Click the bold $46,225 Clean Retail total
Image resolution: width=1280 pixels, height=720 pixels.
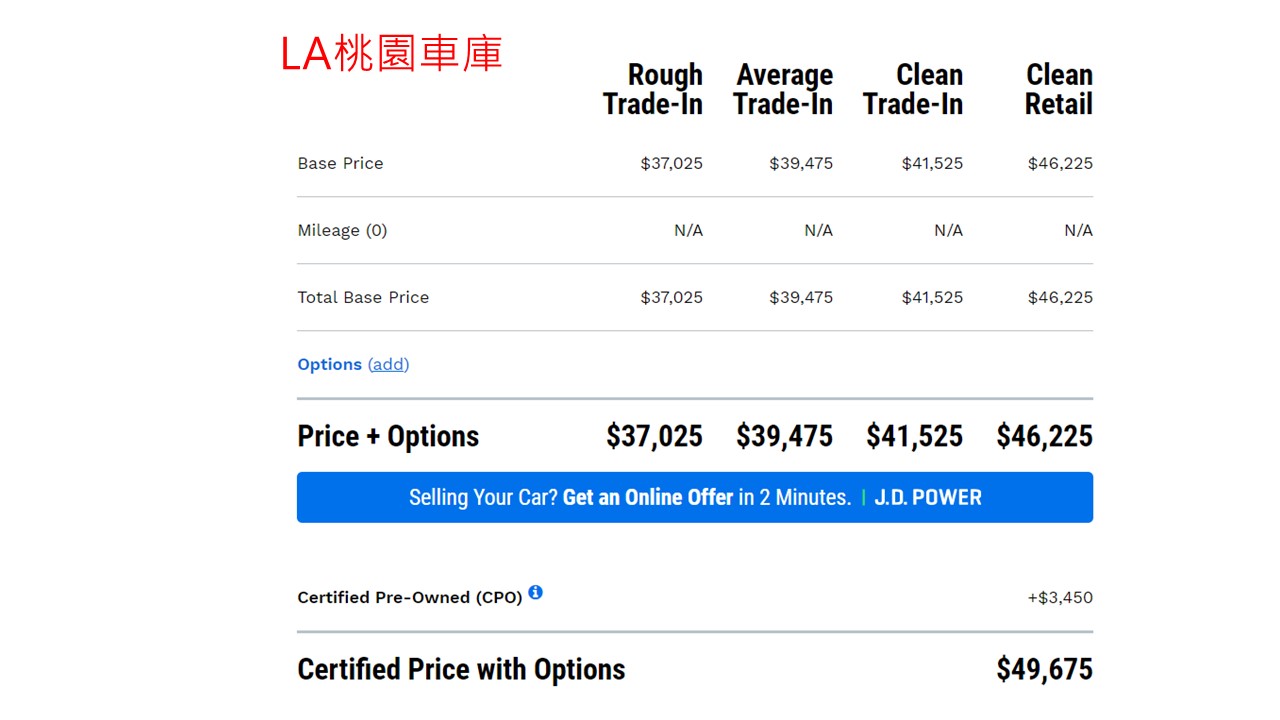[1045, 436]
